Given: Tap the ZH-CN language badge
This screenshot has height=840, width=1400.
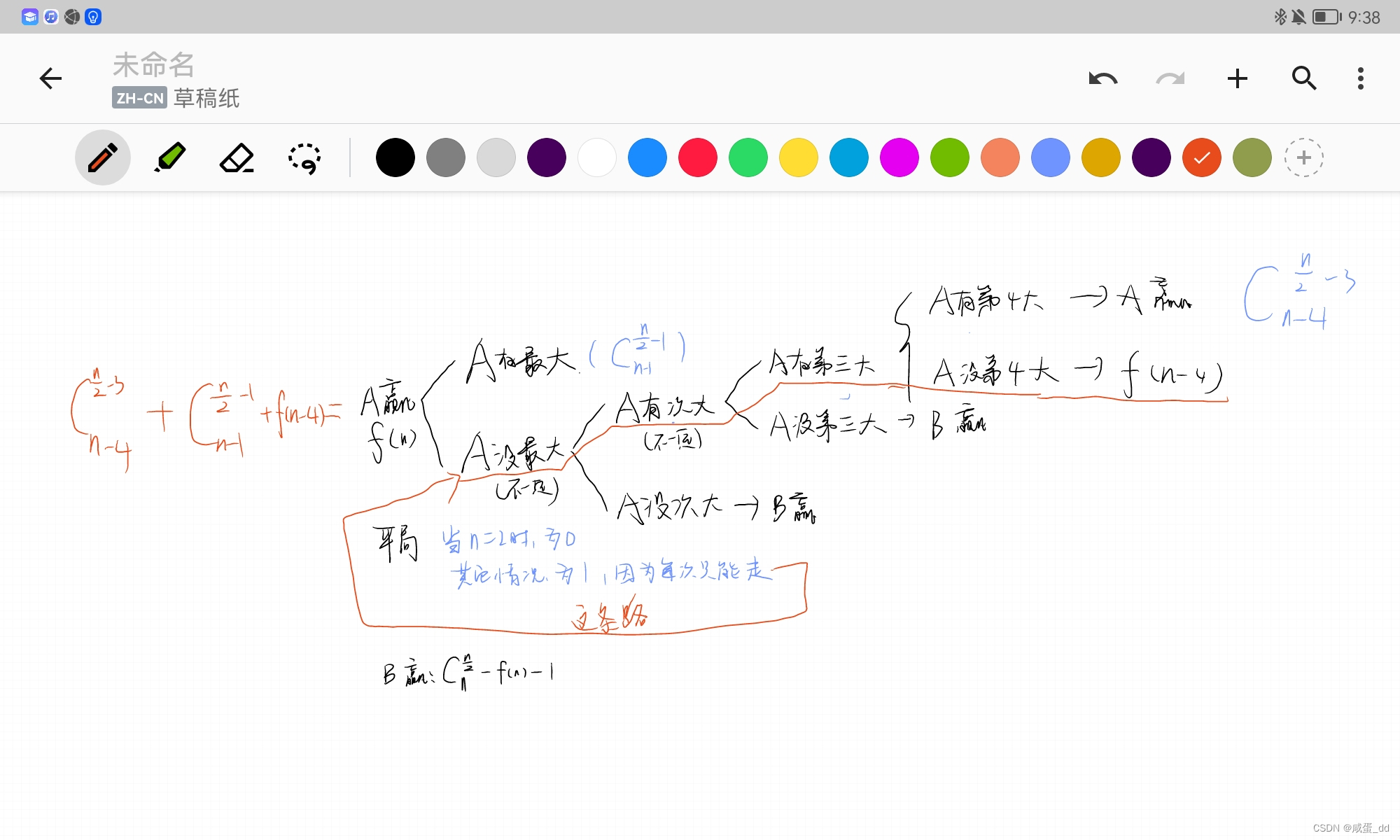Looking at the screenshot, I should pos(139,98).
